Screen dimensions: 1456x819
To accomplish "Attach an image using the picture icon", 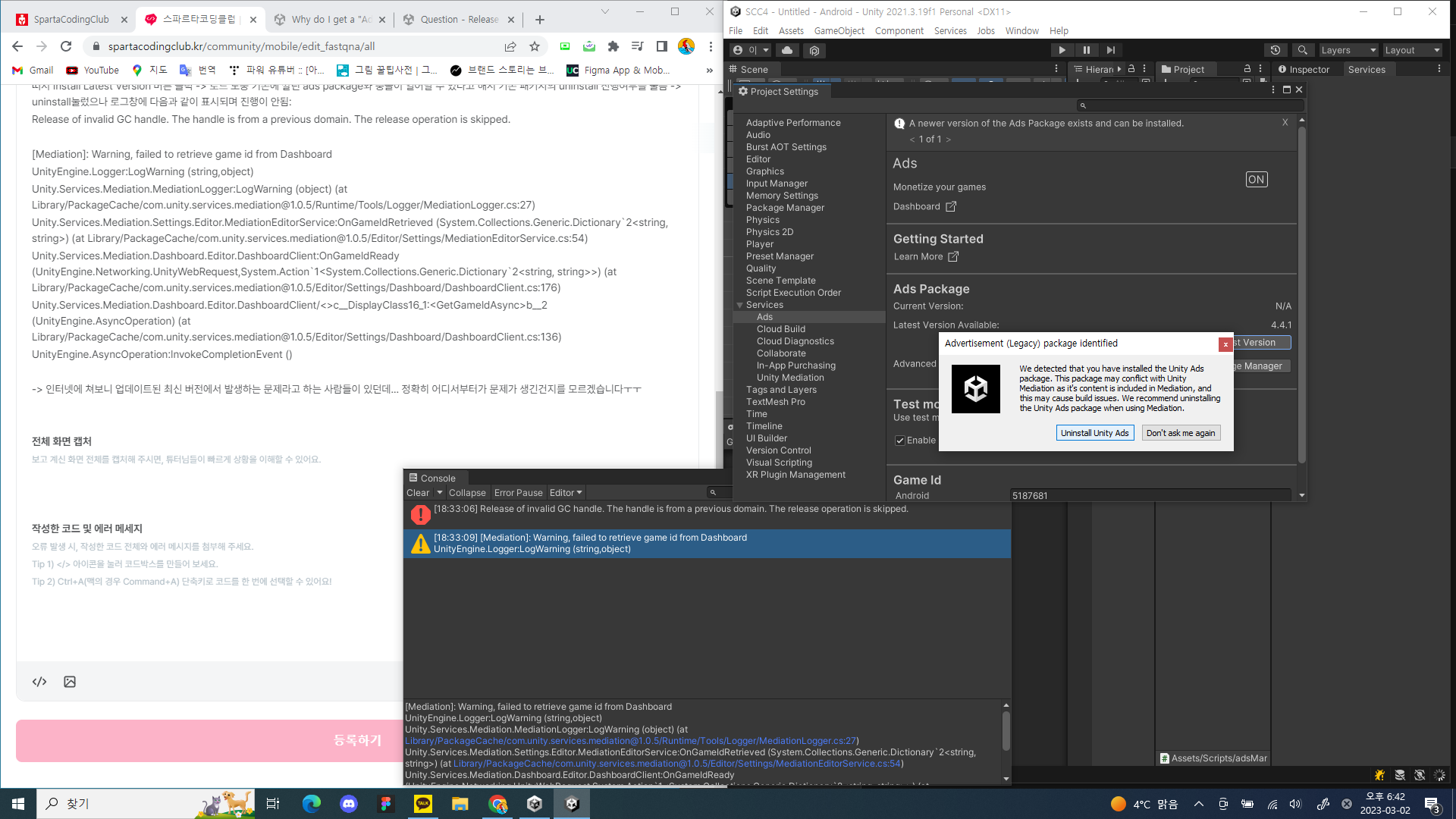I will tap(70, 682).
